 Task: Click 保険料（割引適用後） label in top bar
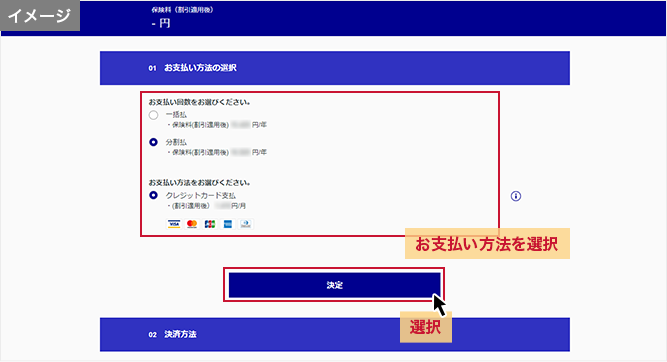(x=182, y=10)
